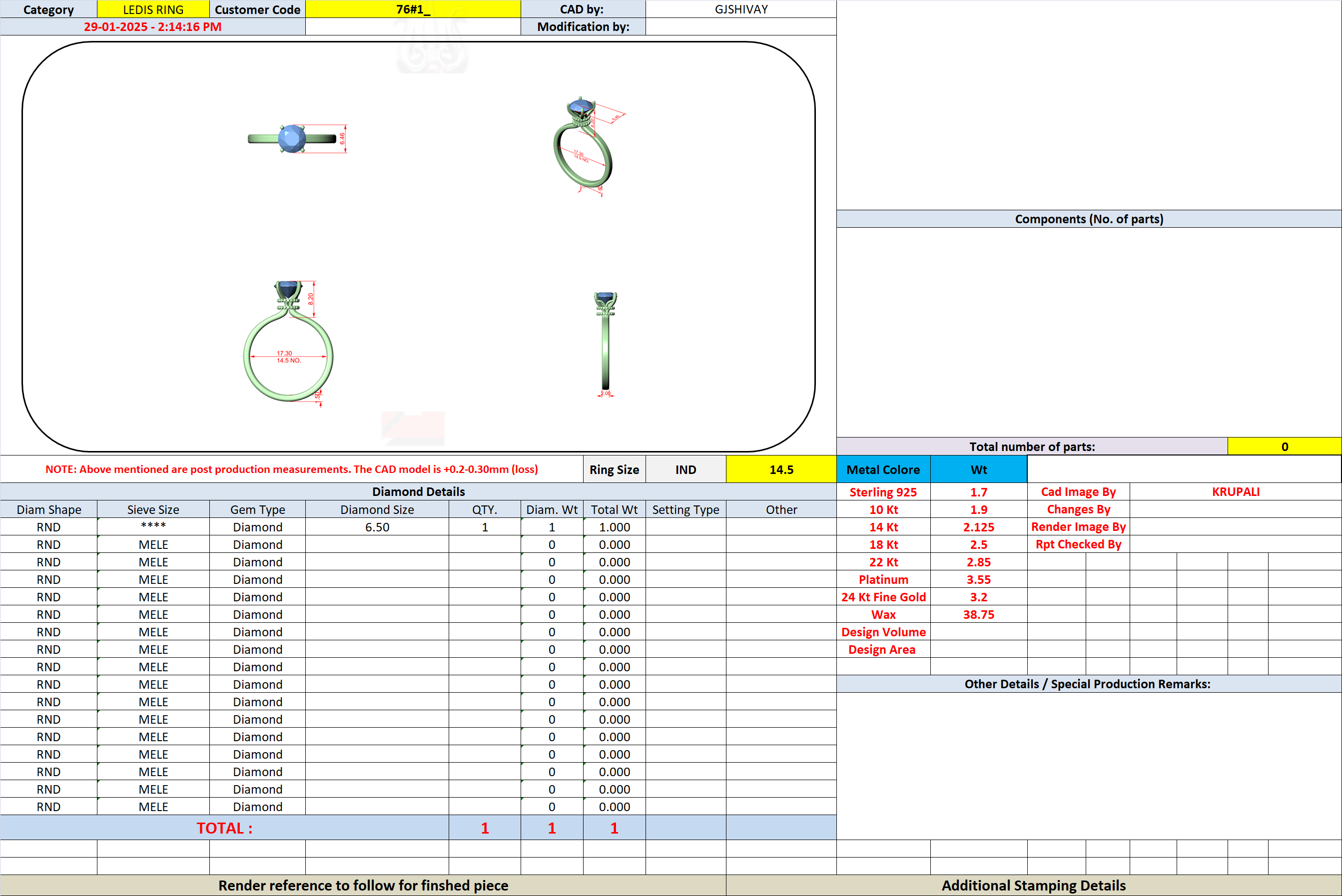The width and height of the screenshot is (1342, 896).
Task: Select the '14 Kt' metal row
Action: pos(883,527)
